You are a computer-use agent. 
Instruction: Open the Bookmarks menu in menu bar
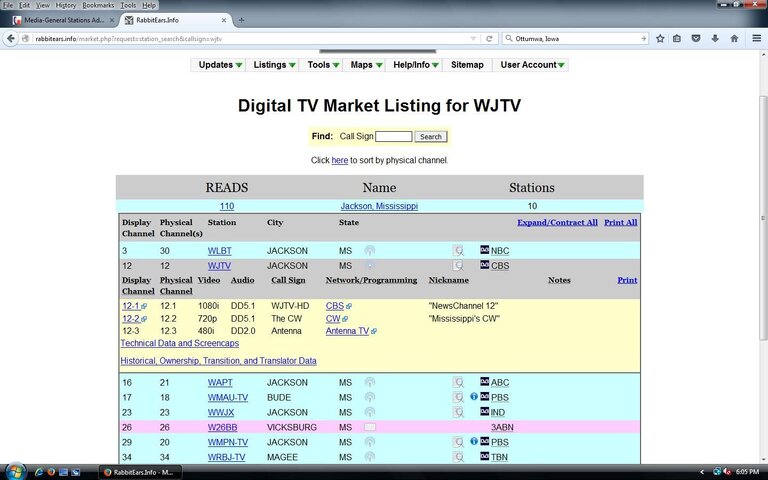[x=98, y=5]
